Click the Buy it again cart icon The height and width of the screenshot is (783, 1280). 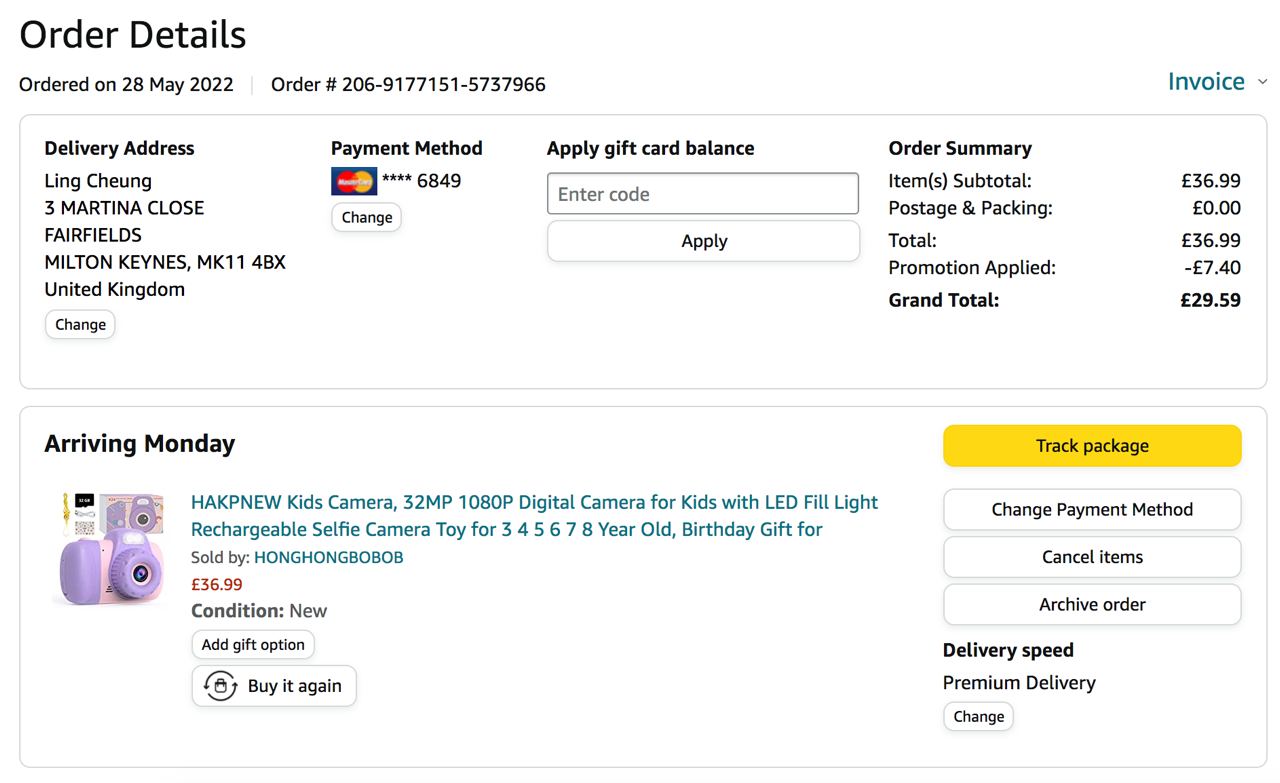[220, 686]
